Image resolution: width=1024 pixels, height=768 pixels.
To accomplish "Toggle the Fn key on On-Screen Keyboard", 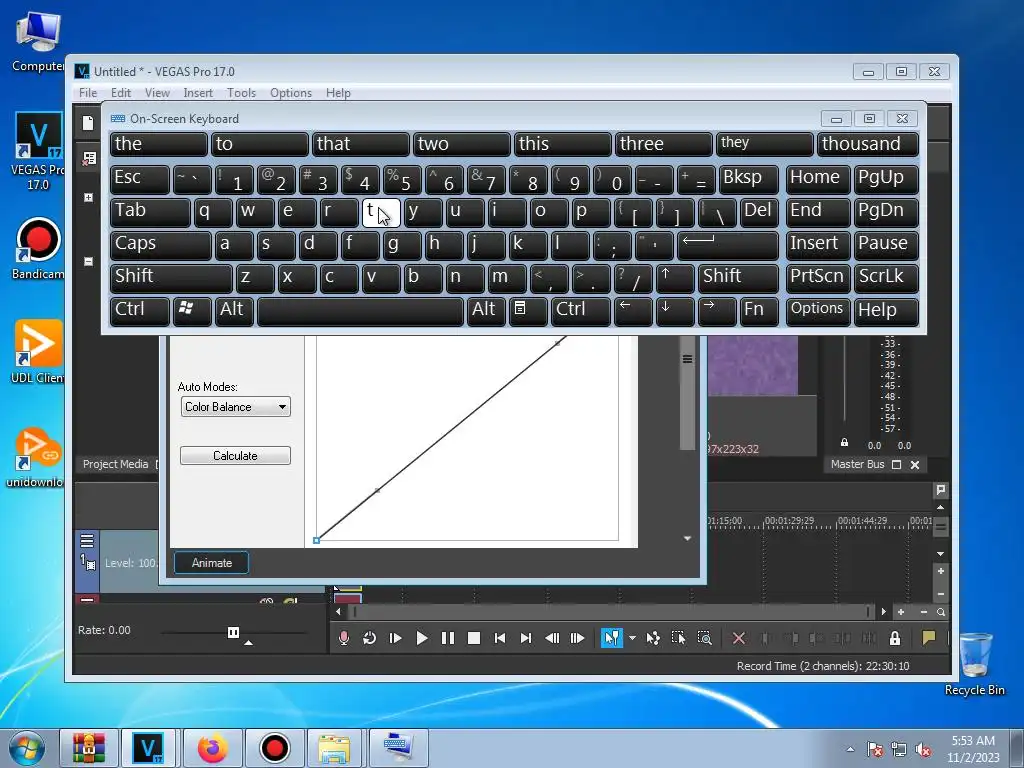I will [759, 311].
